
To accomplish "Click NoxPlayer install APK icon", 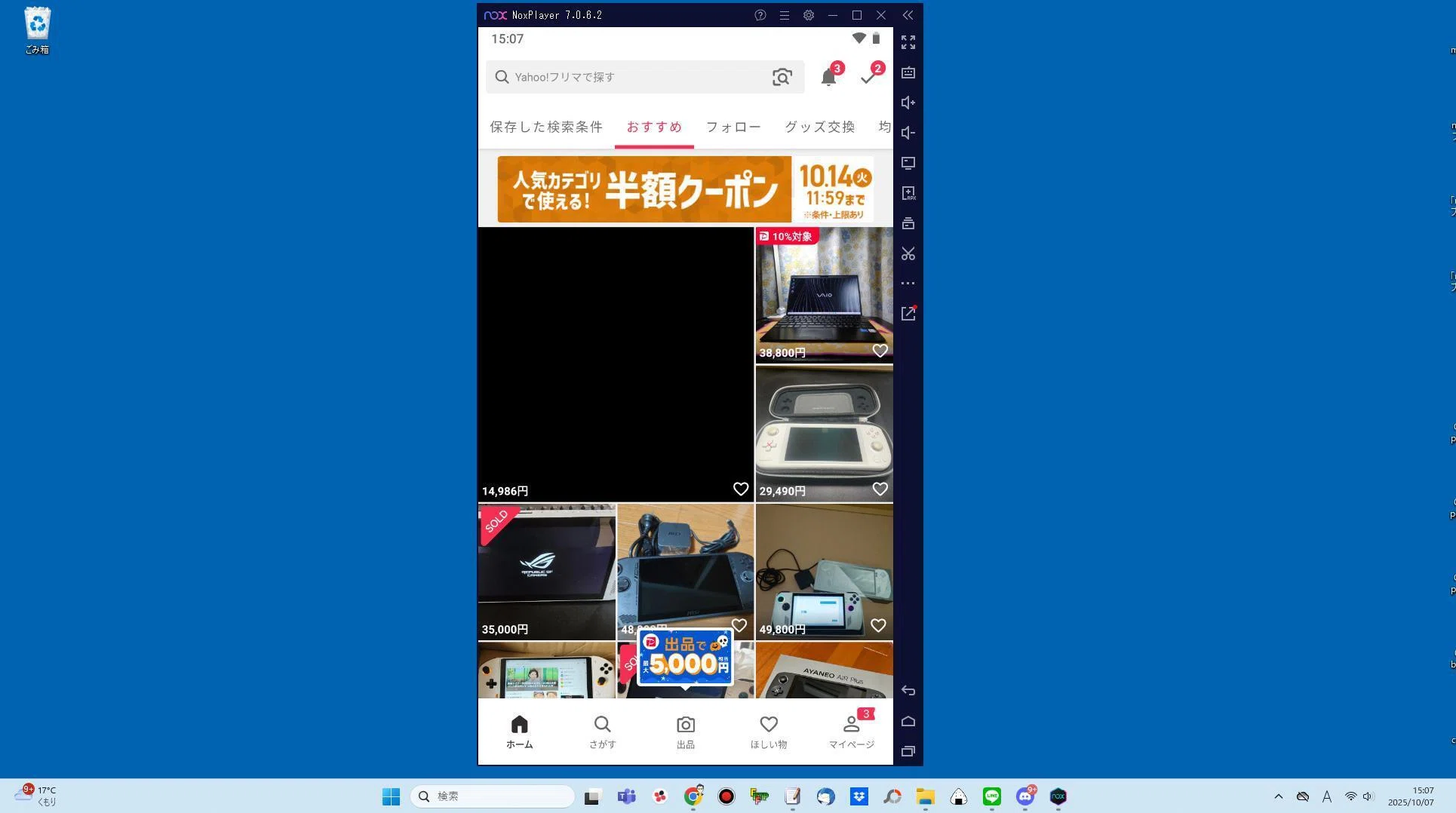I will click(x=908, y=193).
